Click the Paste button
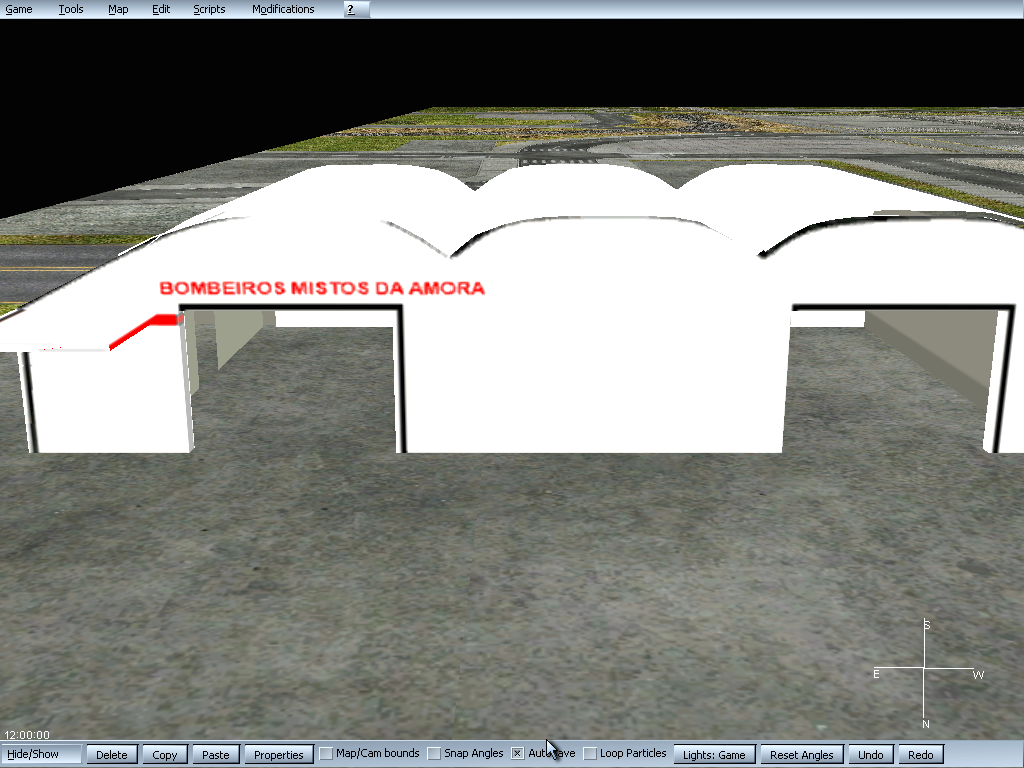This screenshot has width=1024, height=768. 216,754
